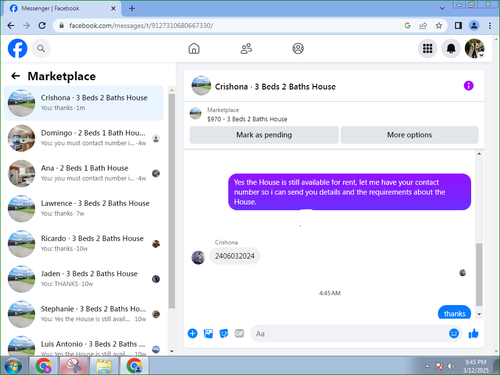The height and width of the screenshot is (375, 500).
Task: Click chat messages scrollbar thumb
Action: coord(479,274)
